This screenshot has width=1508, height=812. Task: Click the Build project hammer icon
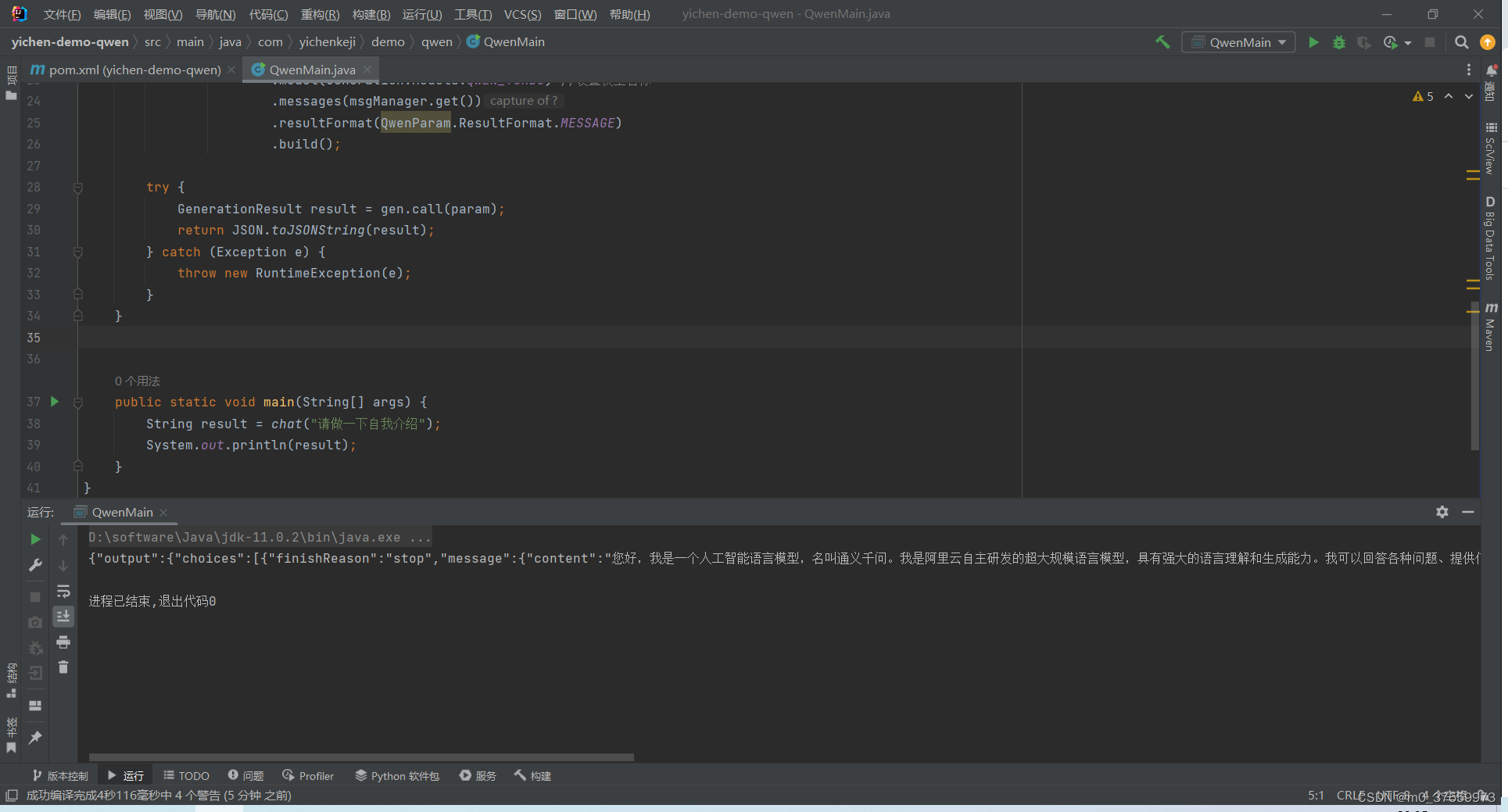(1162, 42)
